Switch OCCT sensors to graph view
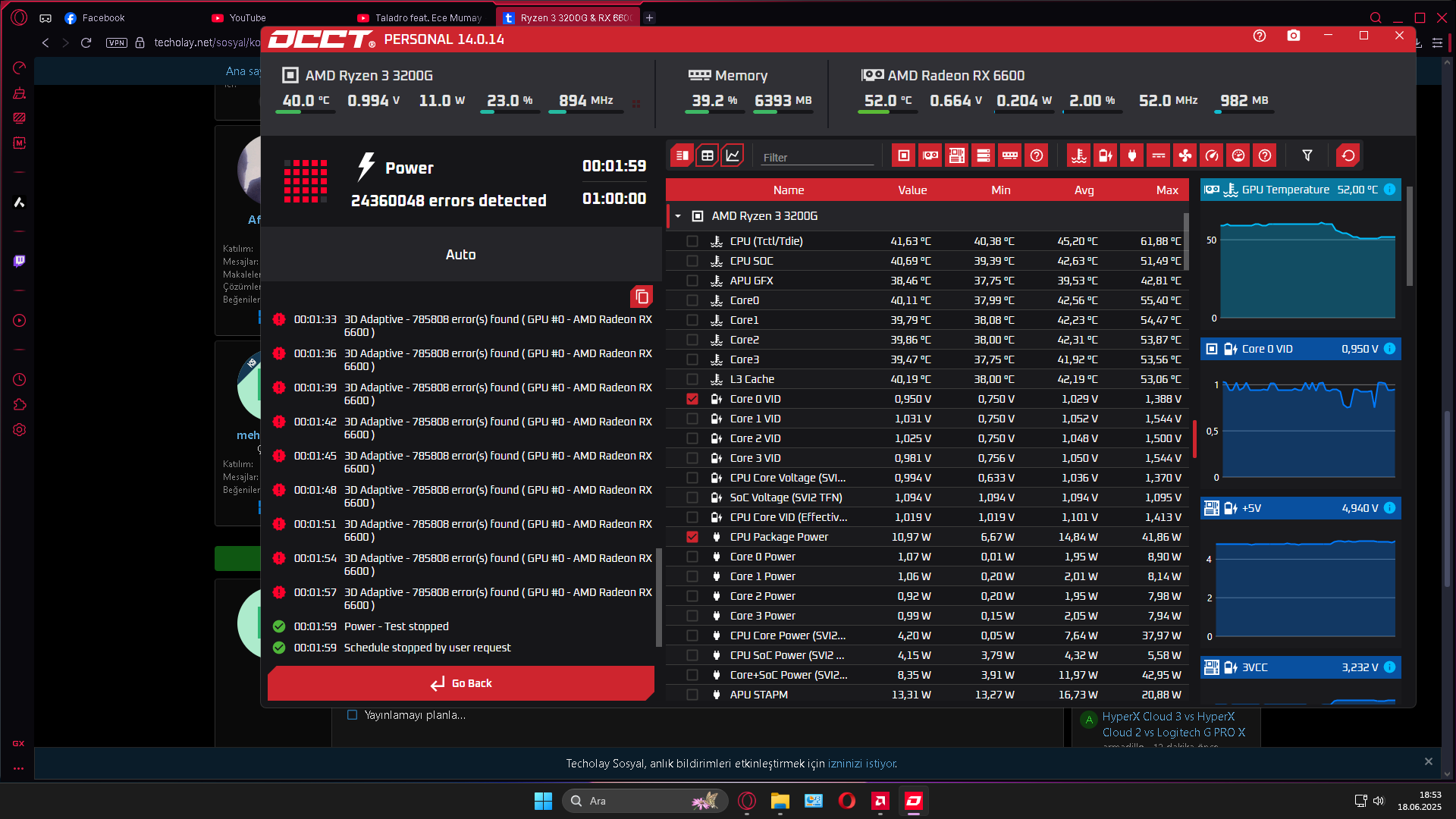This screenshot has height=819, width=1456. click(733, 156)
